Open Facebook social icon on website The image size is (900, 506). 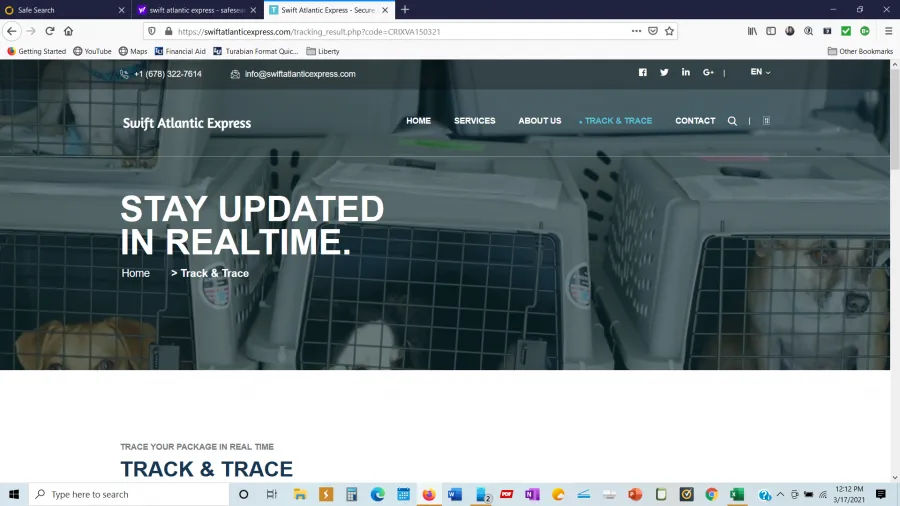[x=643, y=72]
